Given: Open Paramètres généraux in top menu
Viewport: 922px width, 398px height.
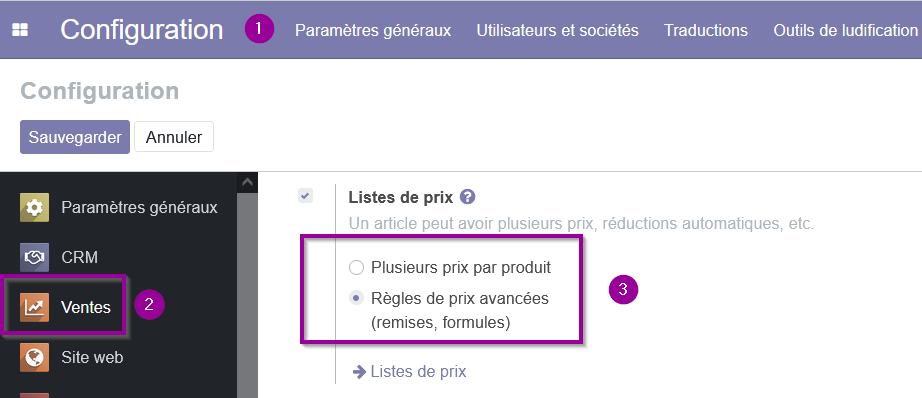Looking at the screenshot, I should (x=373, y=30).
